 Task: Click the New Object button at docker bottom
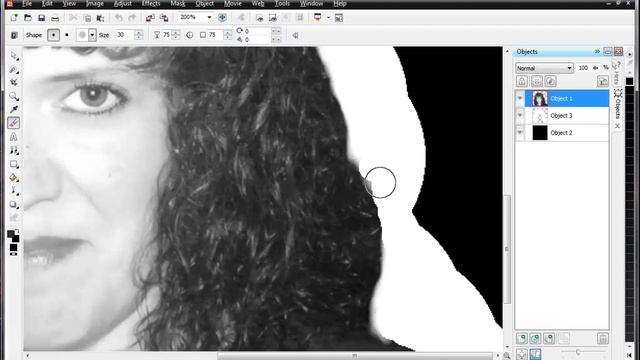[x=522, y=338]
